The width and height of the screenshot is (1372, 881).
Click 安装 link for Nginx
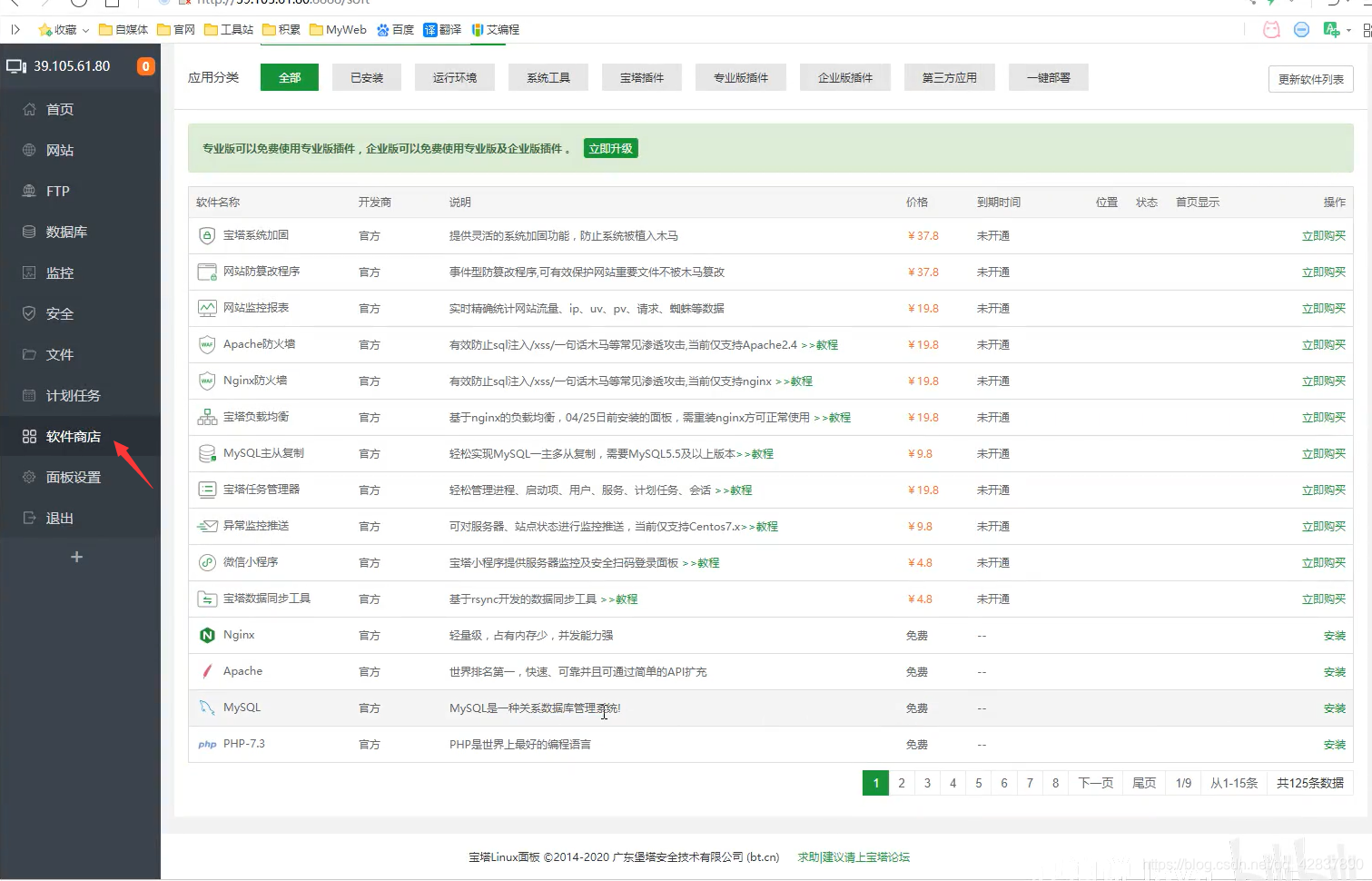click(x=1335, y=635)
